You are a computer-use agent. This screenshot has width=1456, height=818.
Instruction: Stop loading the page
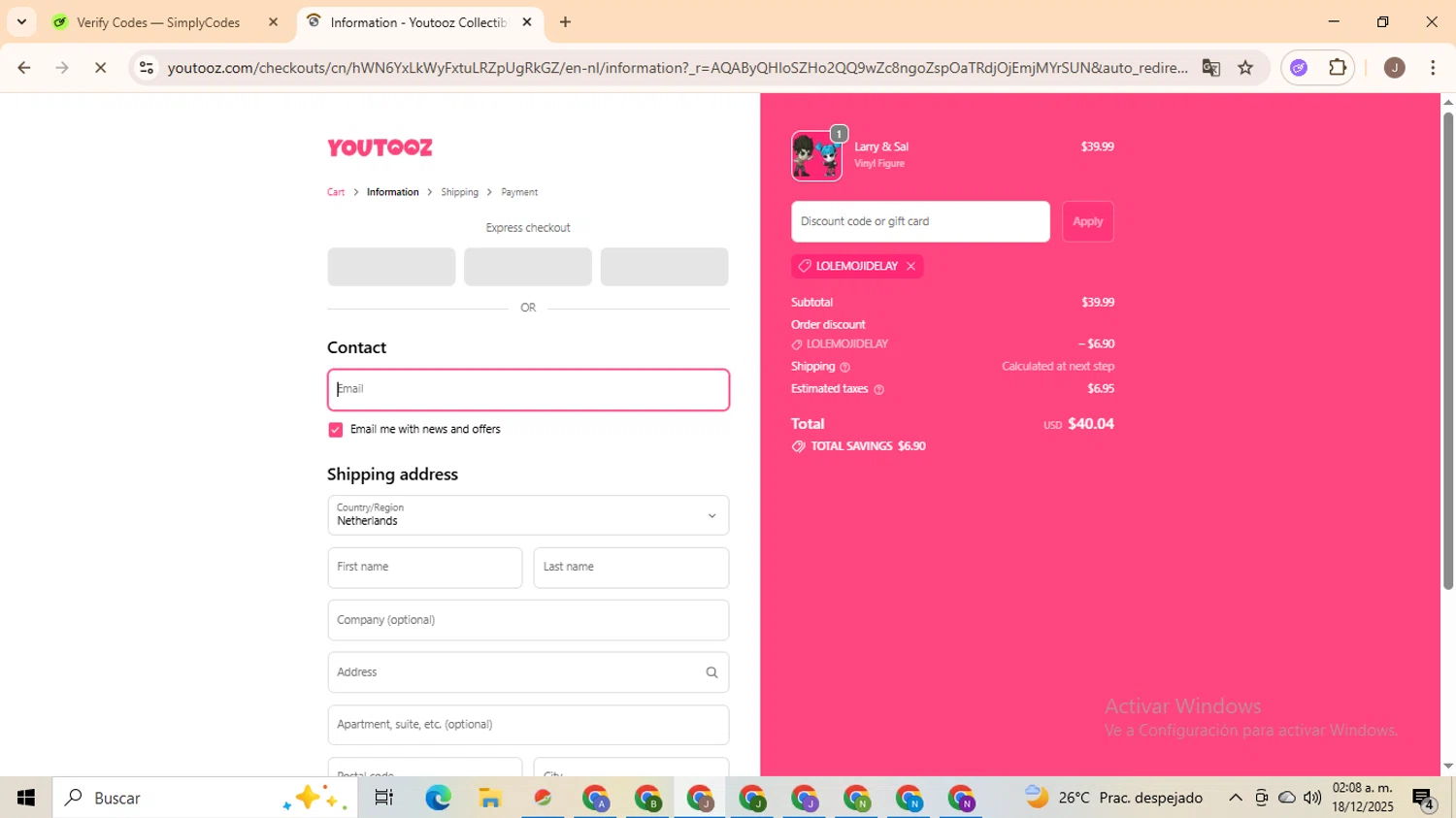[100, 68]
